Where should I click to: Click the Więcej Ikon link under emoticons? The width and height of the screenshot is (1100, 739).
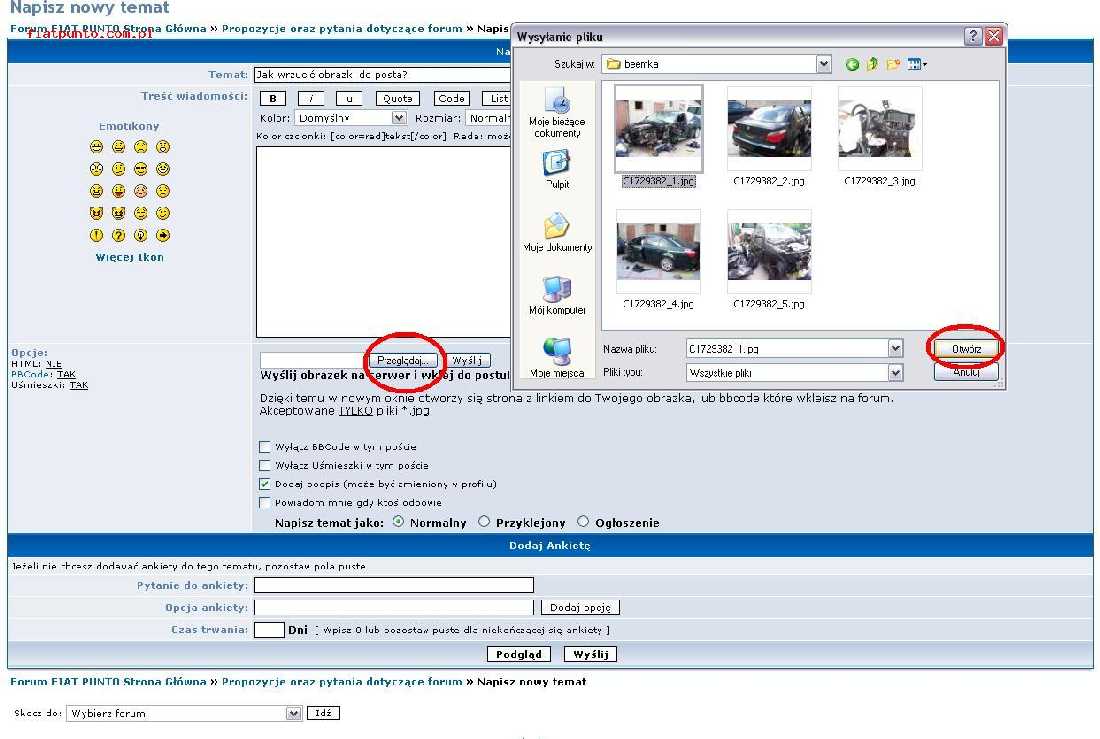pyautogui.click(x=129, y=257)
